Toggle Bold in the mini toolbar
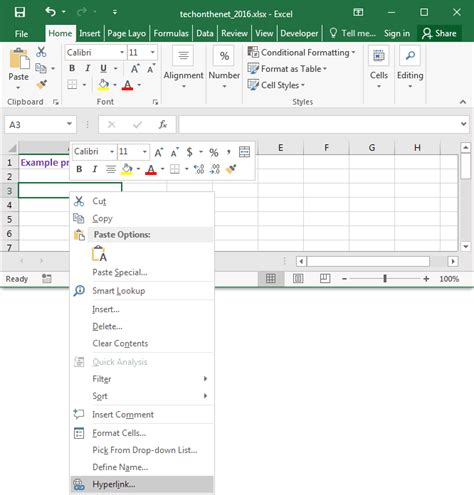Image resolution: width=474 pixels, height=495 pixels. coord(79,169)
